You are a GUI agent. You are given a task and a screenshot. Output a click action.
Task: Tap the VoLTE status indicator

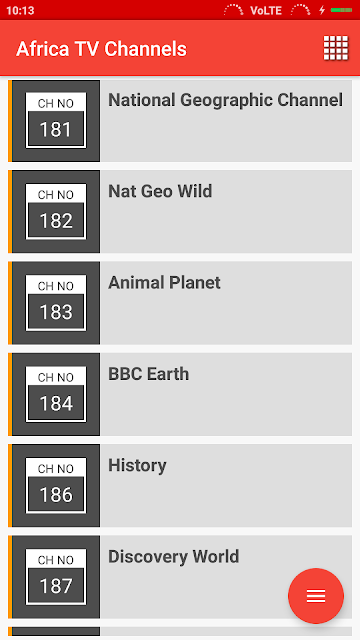(266, 11)
